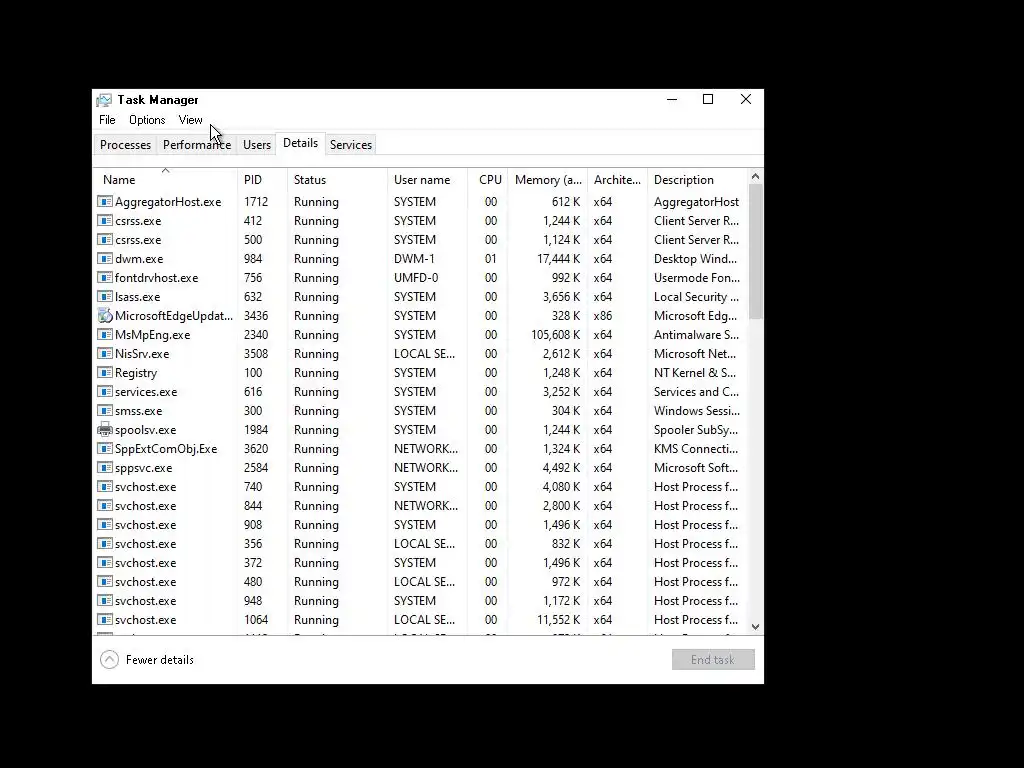The height and width of the screenshot is (768, 1024).
Task: Click the NT Kernel & S... description
Action: tap(695, 373)
